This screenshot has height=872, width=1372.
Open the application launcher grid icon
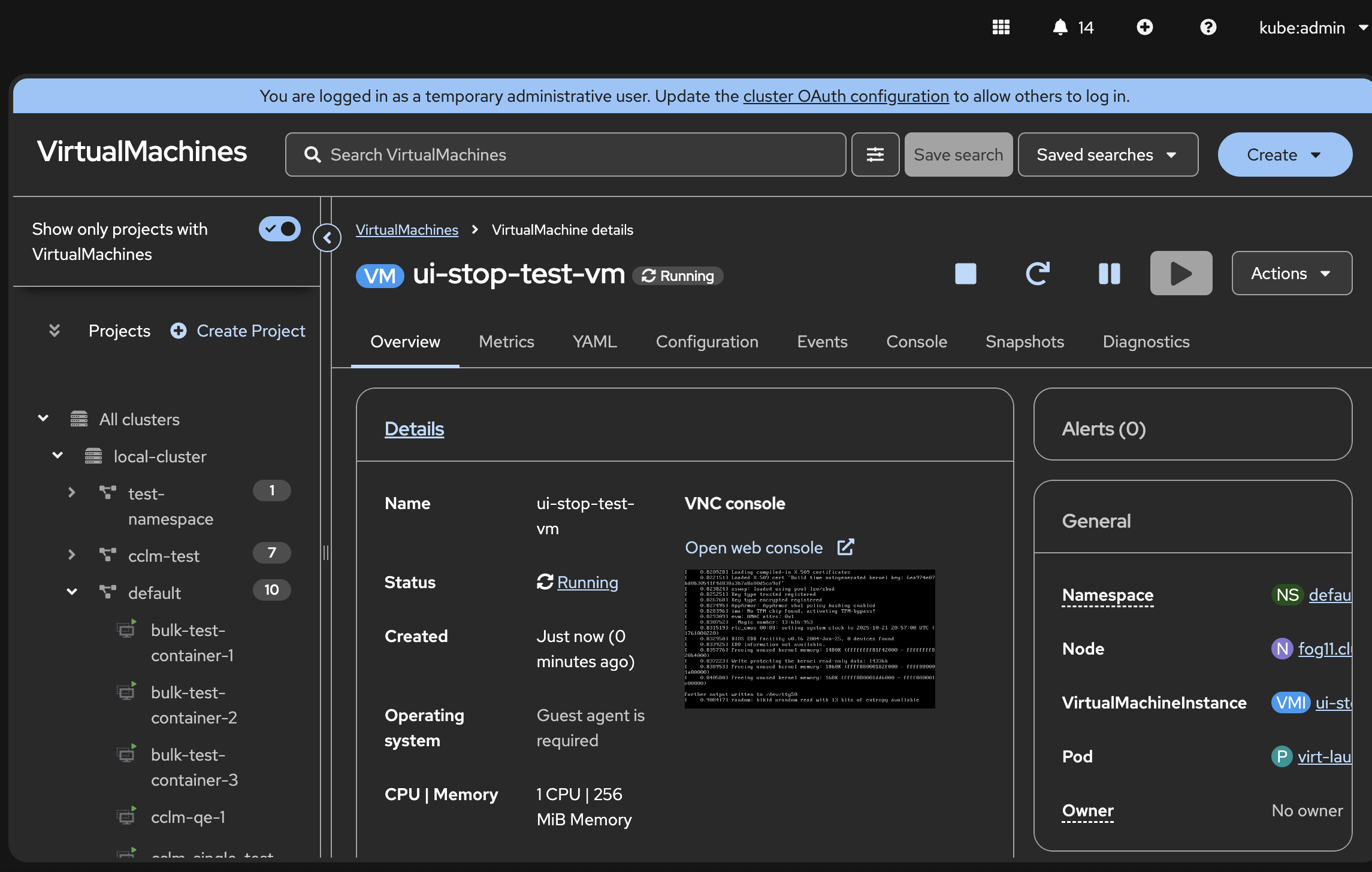click(1001, 28)
